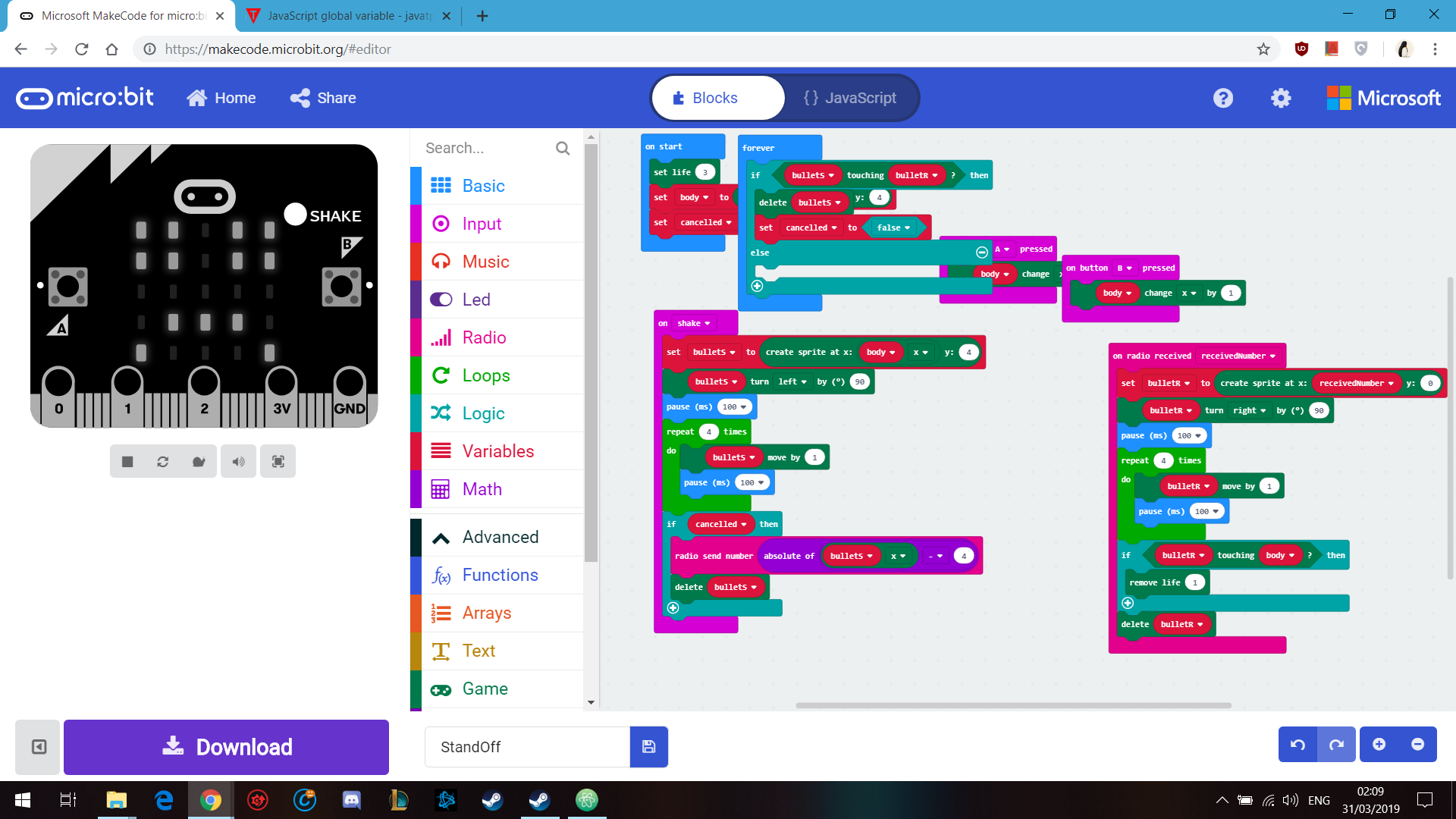Mute the simulator audio
Image resolution: width=1456 pixels, height=819 pixels.
point(238,462)
